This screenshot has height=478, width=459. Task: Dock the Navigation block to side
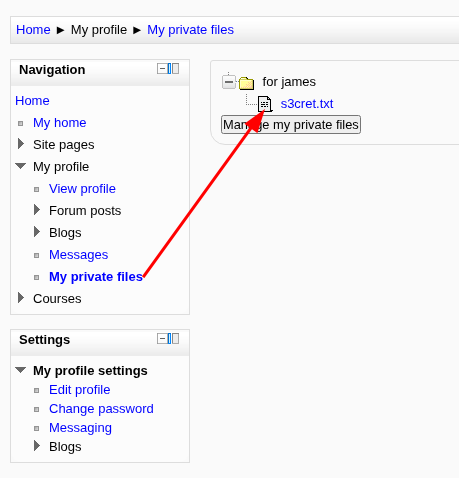point(173,69)
